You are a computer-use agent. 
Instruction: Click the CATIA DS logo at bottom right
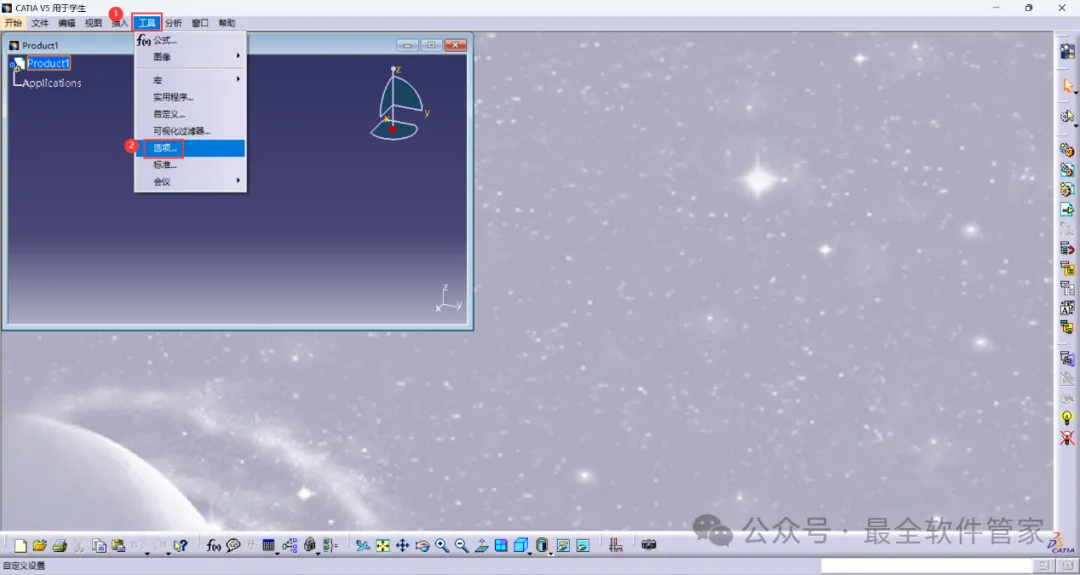click(x=1062, y=543)
